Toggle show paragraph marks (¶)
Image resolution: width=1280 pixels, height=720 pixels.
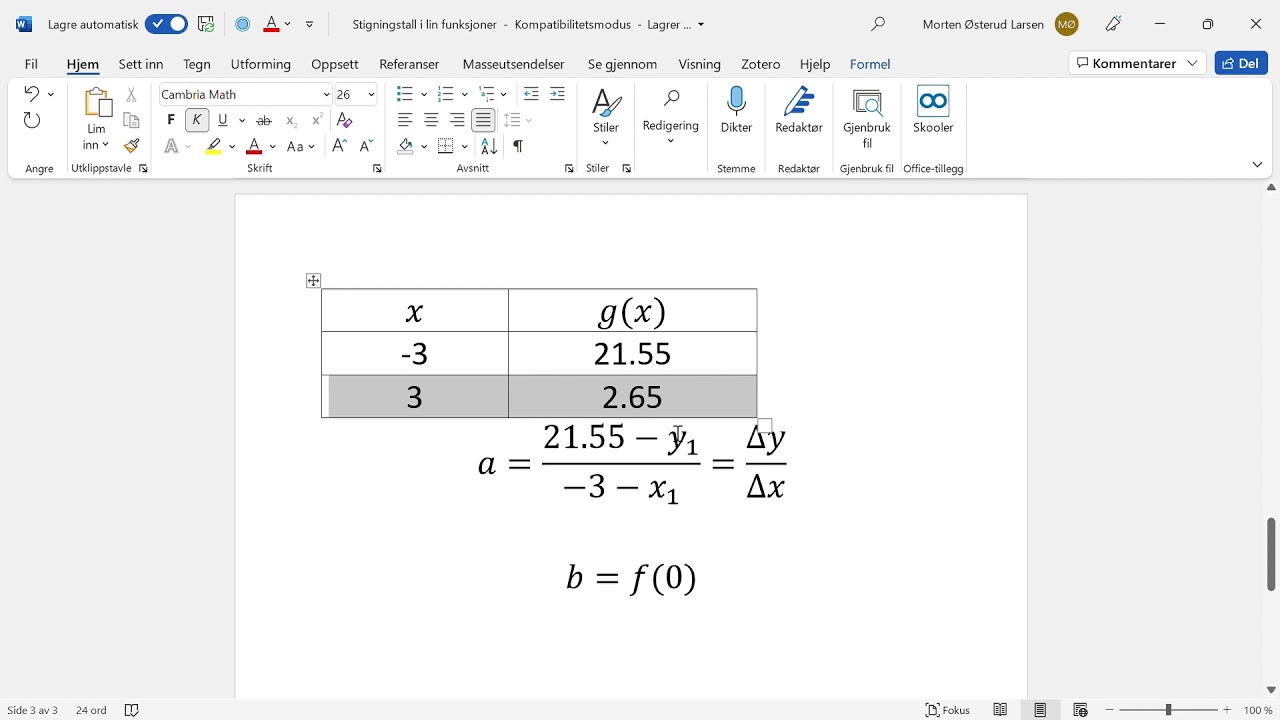(x=518, y=146)
